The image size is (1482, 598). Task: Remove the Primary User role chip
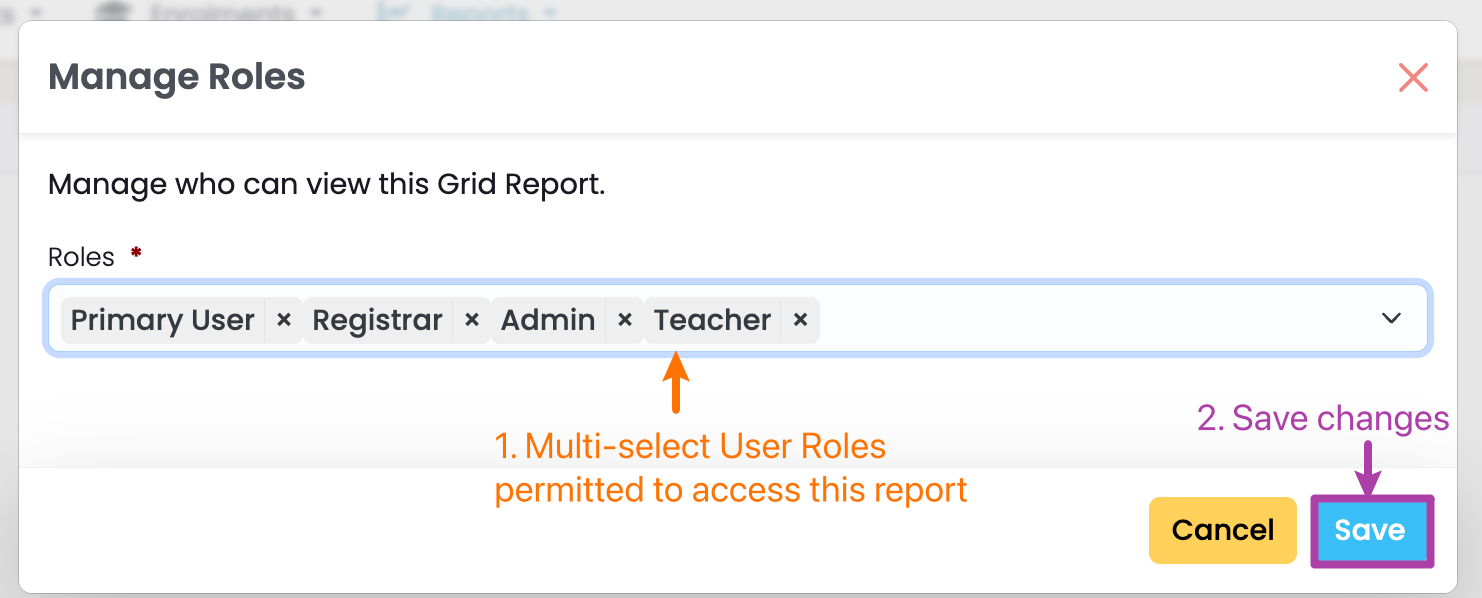[284, 320]
